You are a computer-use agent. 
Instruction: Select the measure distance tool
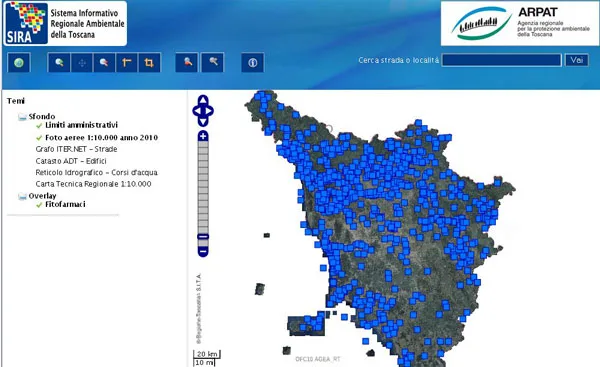tap(127, 63)
